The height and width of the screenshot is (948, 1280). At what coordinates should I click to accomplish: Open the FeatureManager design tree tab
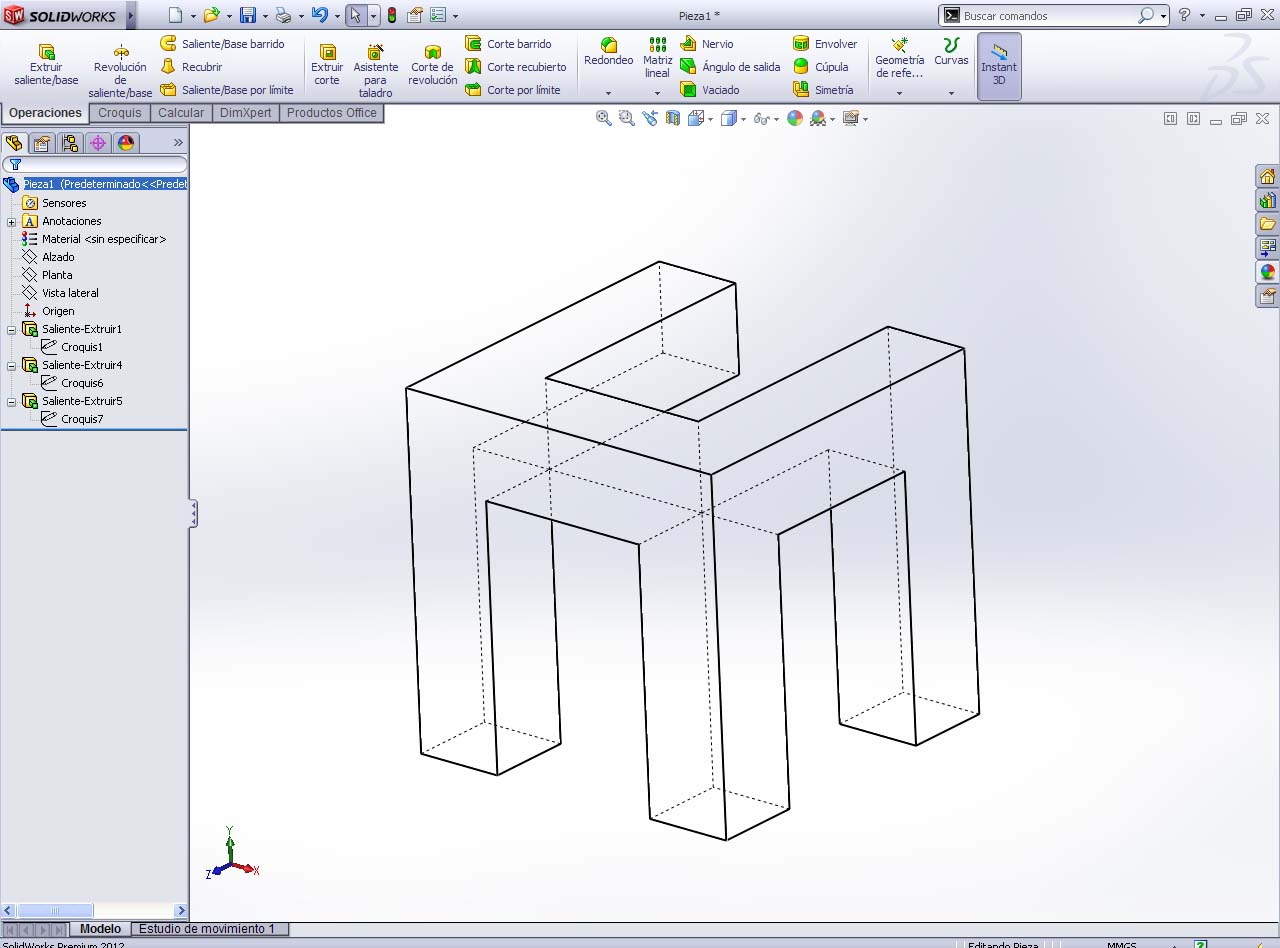tap(14, 143)
